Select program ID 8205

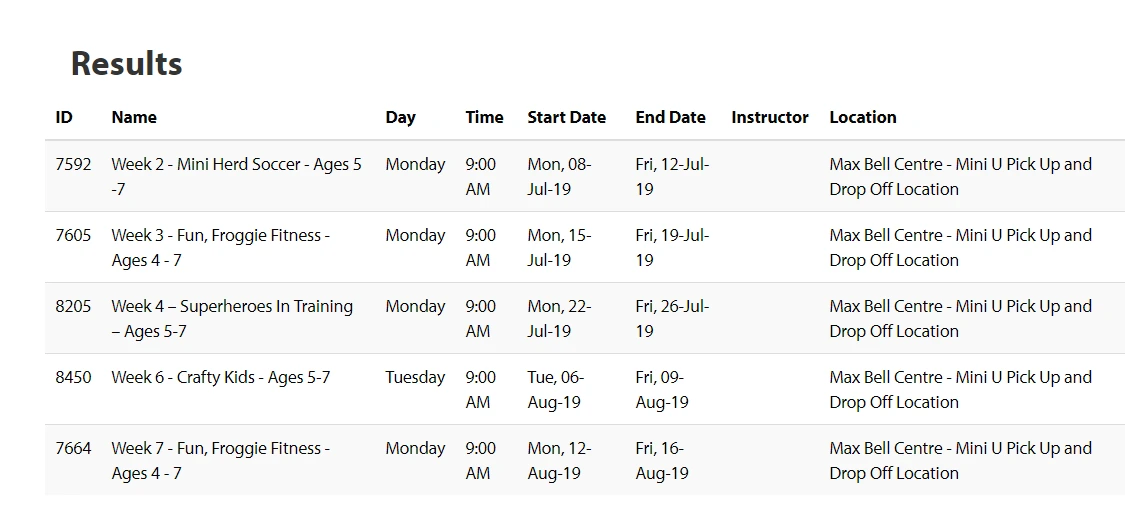pyautogui.click(x=73, y=306)
